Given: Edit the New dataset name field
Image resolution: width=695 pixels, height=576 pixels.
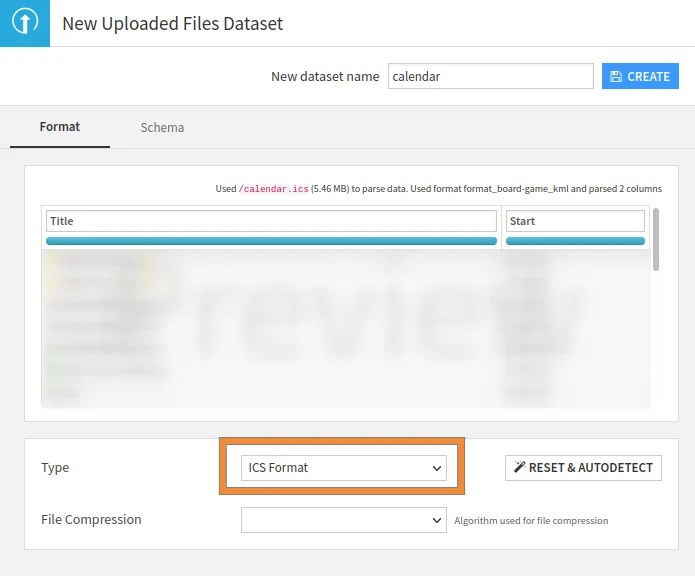Looking at the screenshot, I should (x=491, y=76).
